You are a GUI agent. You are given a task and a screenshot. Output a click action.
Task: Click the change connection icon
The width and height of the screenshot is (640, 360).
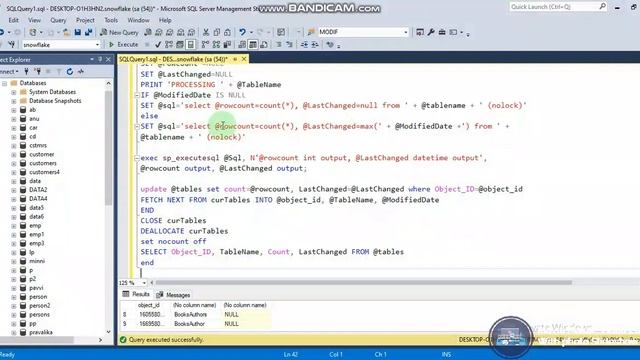(x=11, y=44)
